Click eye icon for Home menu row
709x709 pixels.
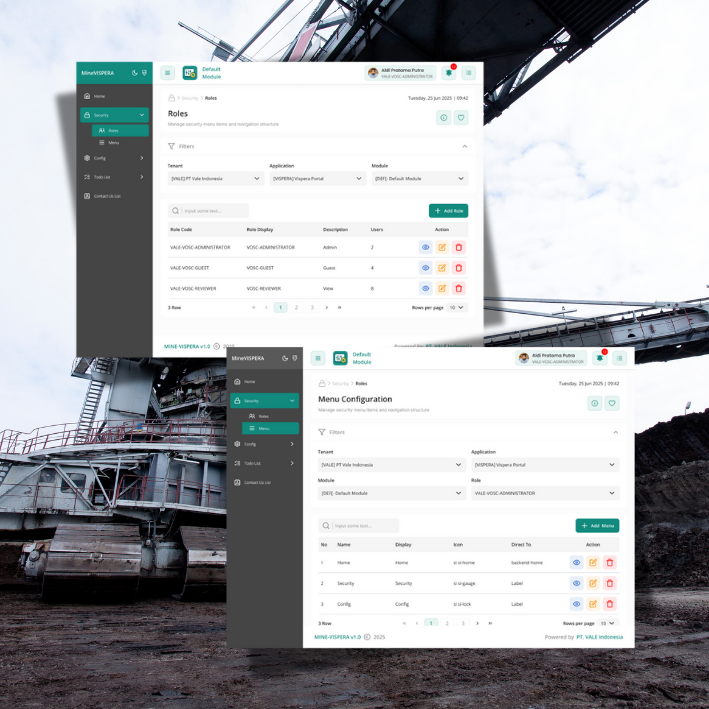(576, 563)
